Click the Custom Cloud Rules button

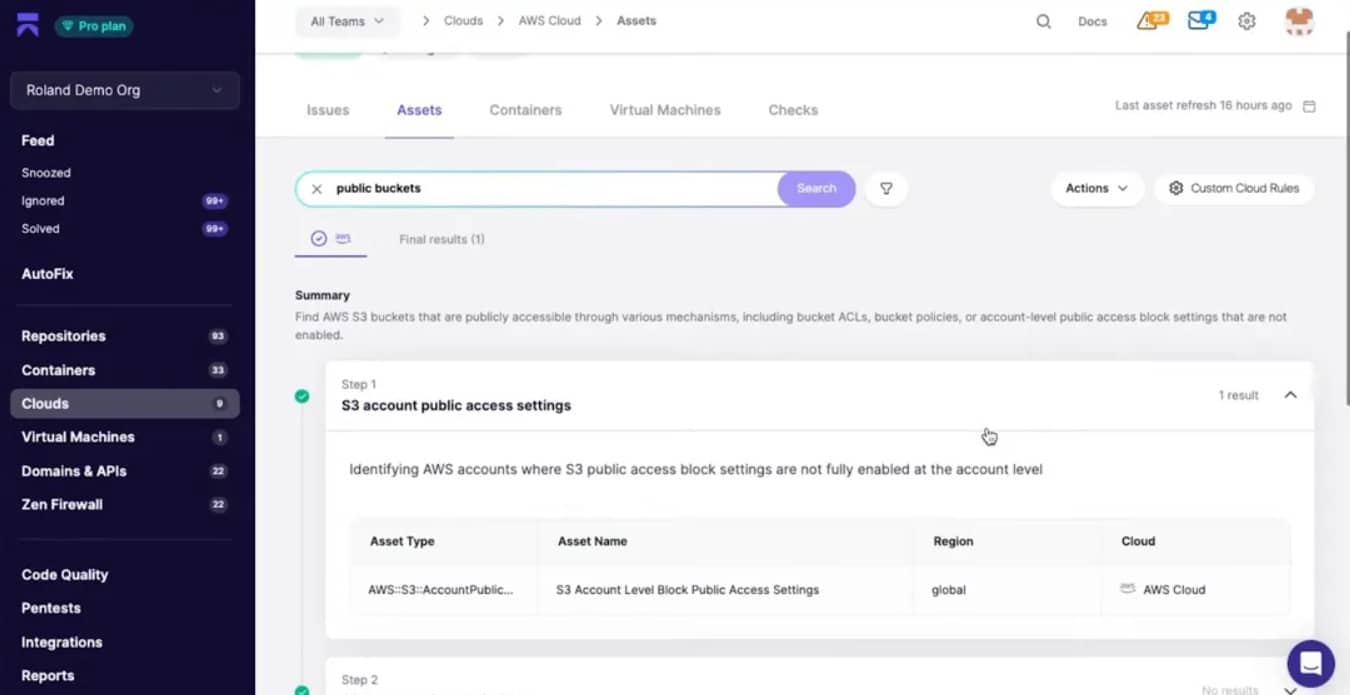point(1234,188)
